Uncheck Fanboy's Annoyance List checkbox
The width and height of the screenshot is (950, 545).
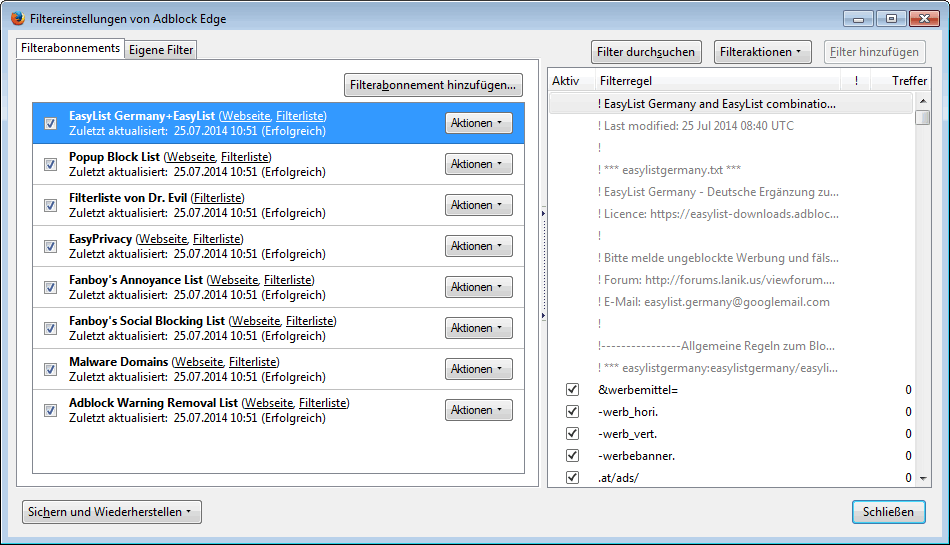[51, 287]
